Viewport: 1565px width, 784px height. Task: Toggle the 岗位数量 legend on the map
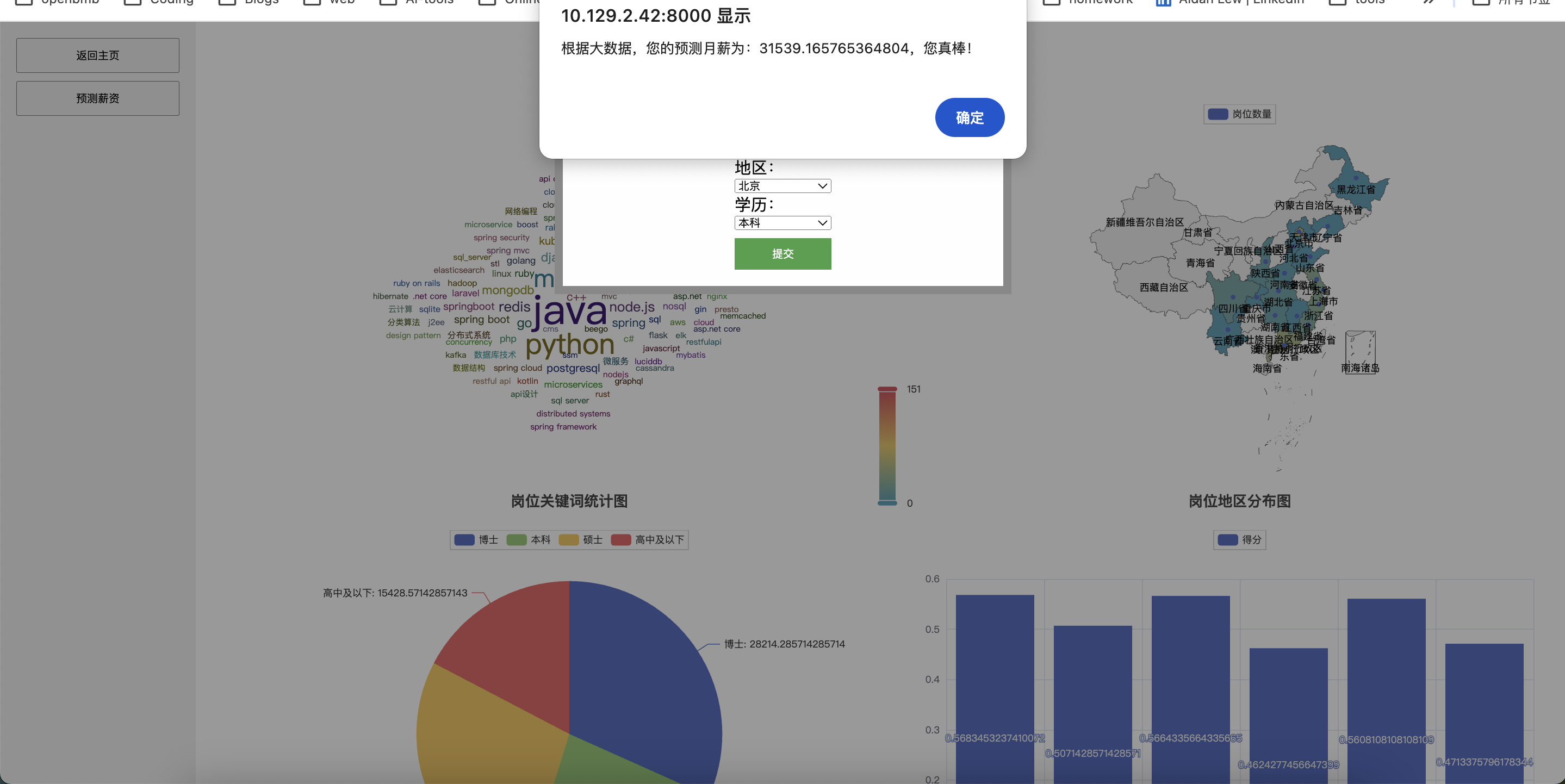tap(1239, 114)
